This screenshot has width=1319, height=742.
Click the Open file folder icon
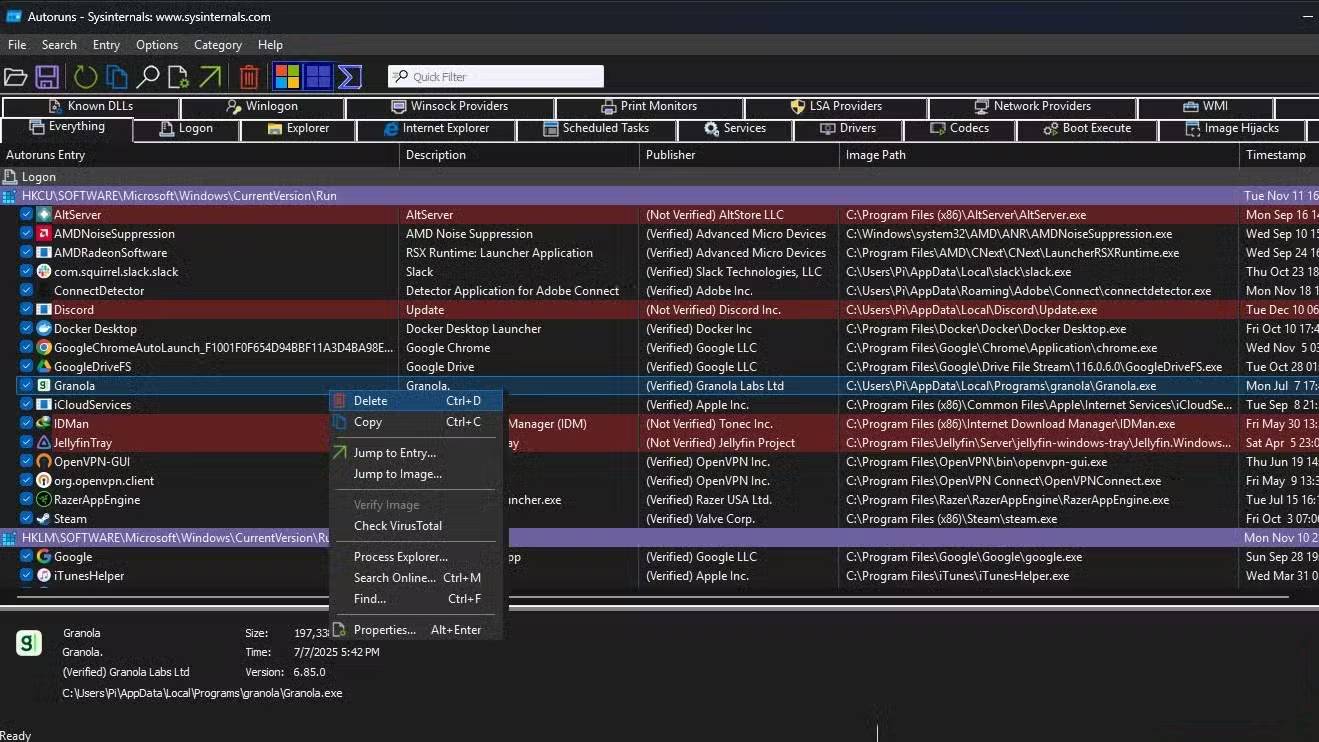tap(15, 77)
